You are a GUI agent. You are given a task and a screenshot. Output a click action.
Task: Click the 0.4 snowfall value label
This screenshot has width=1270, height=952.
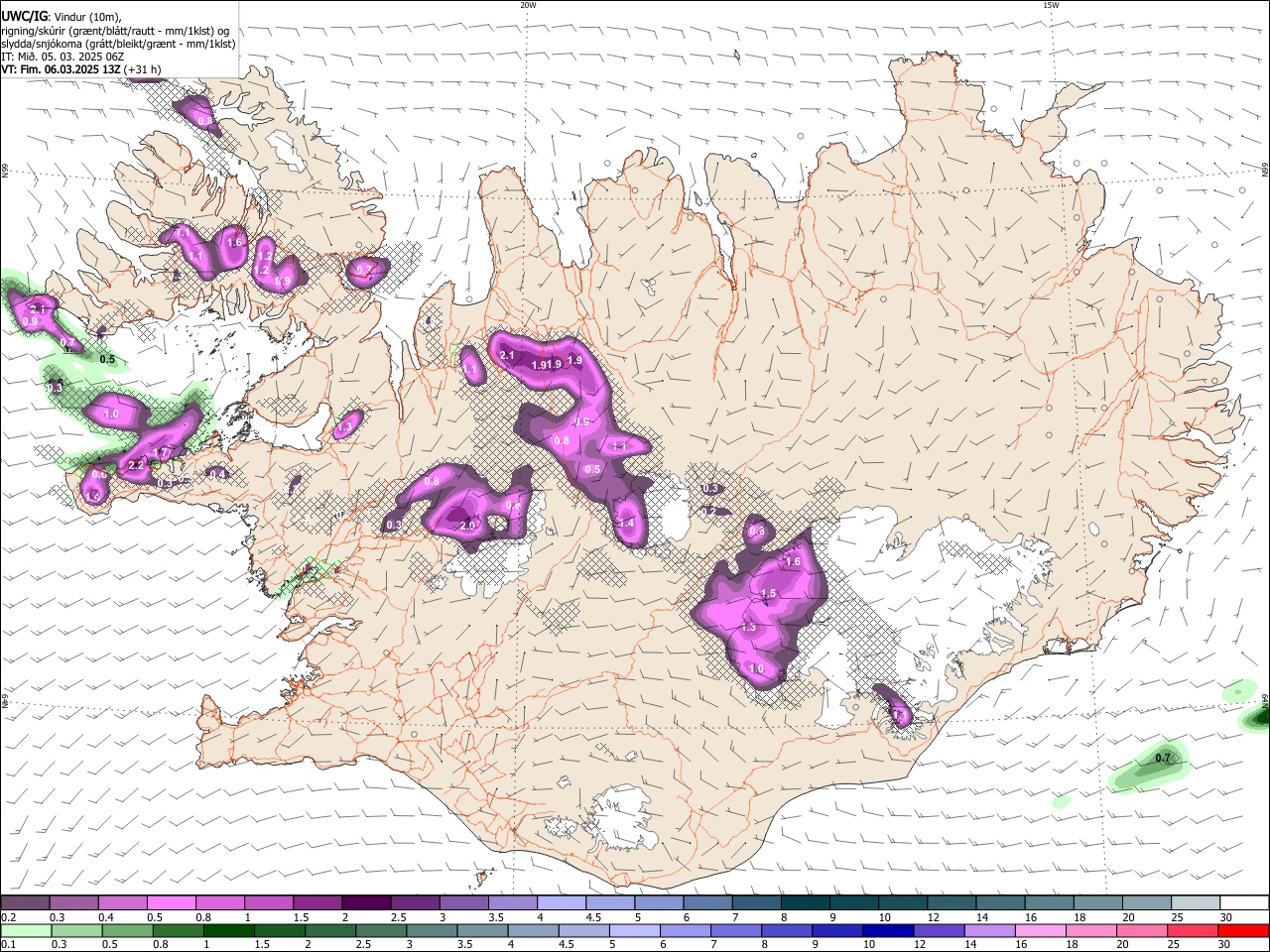[217, 474]
